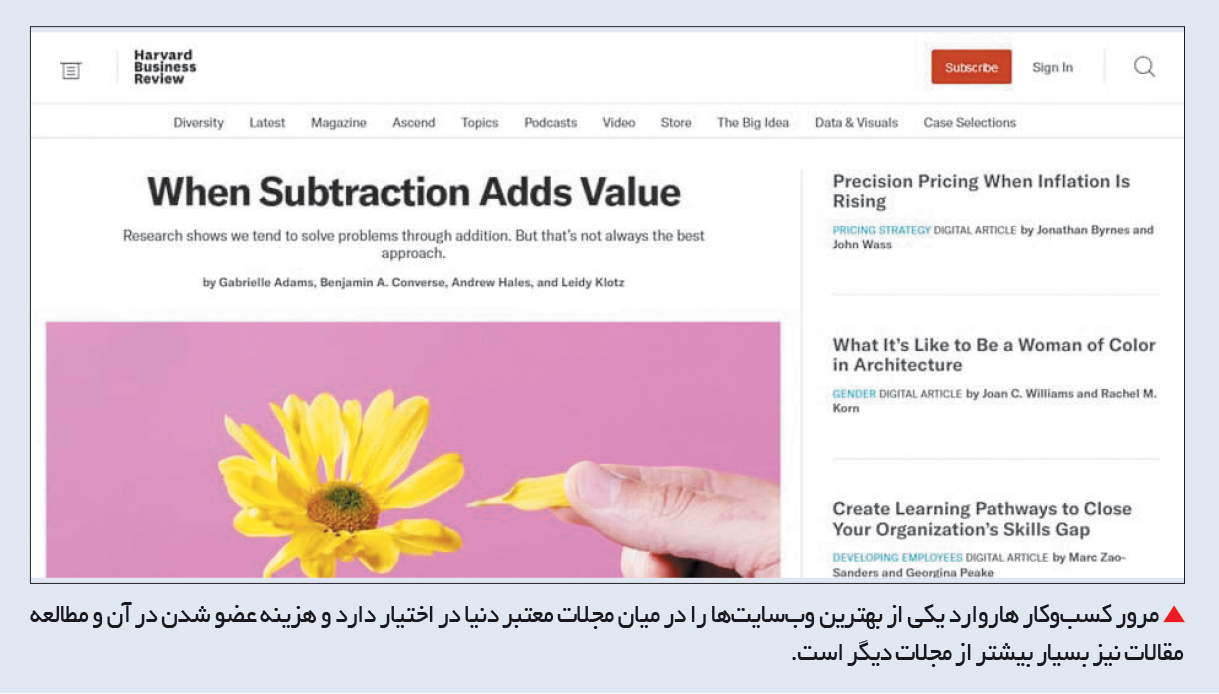
Task: Visit the Store from navigation
Action: [x=675, y=123]
